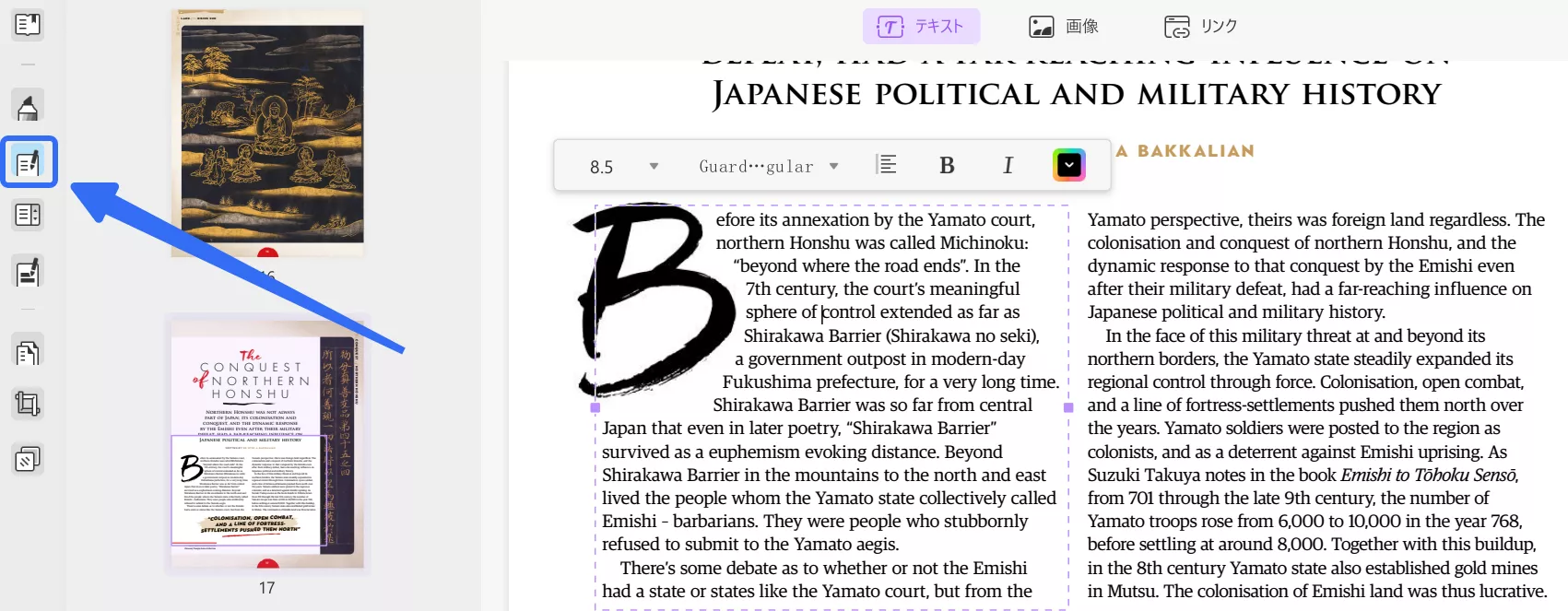Select the Crop pages tool
The image size is (1568, 611).
pos(28,404)
